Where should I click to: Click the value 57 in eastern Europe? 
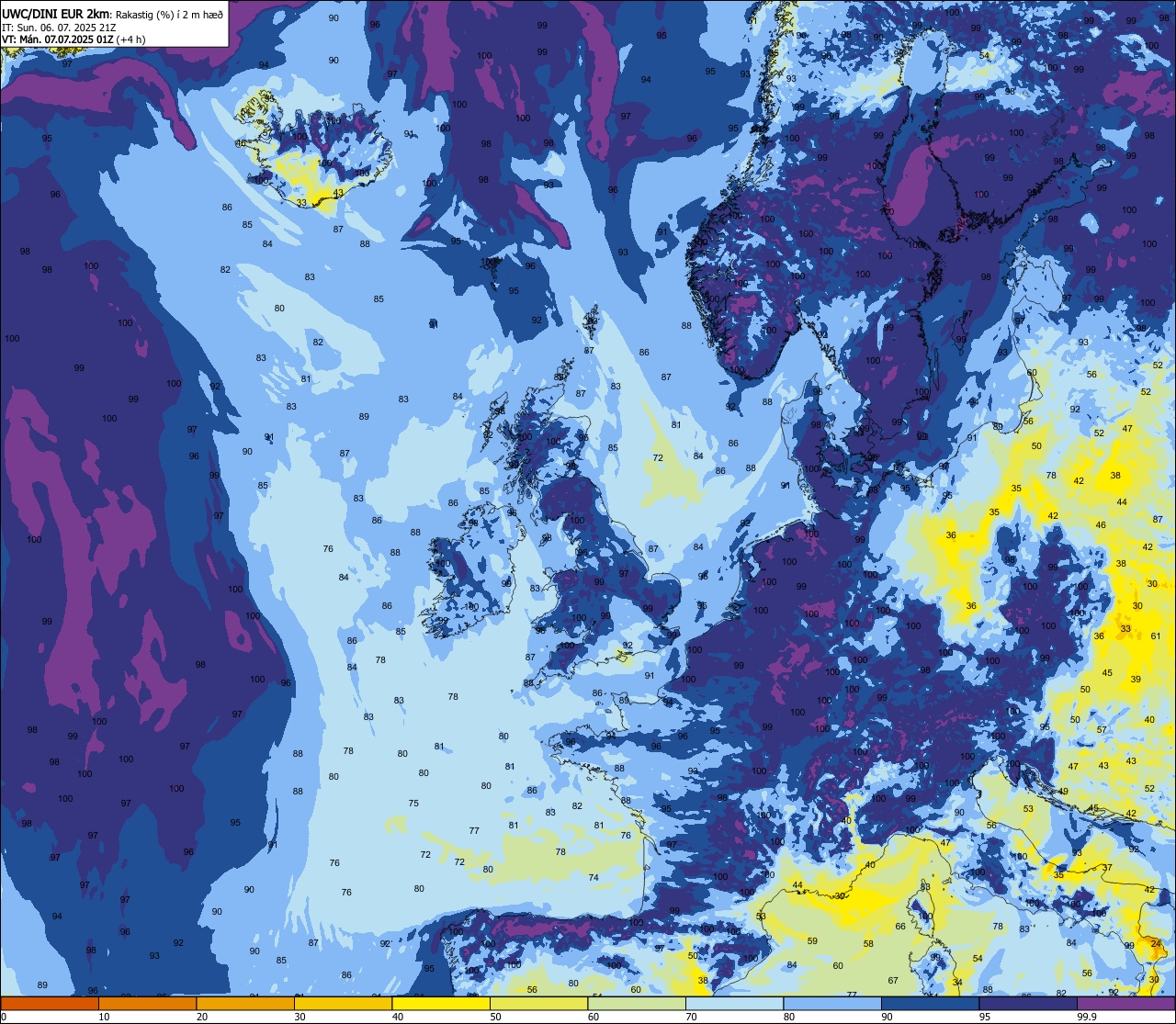[1102, 729]
